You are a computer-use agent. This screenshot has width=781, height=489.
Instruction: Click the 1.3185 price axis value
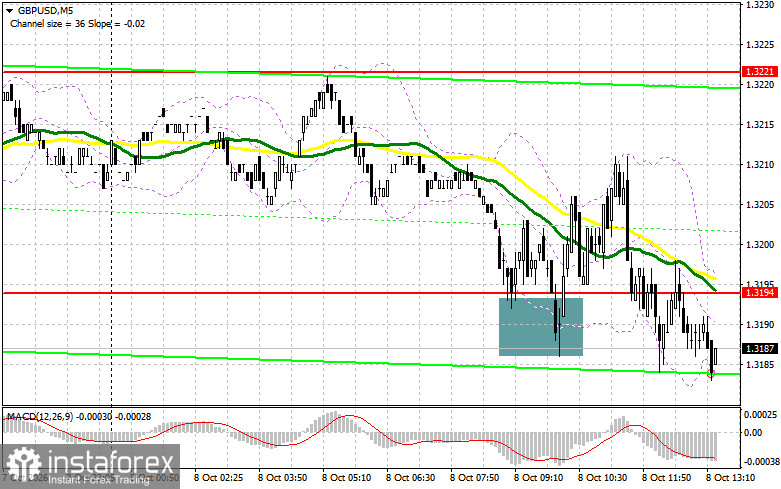tap(760, 365)
